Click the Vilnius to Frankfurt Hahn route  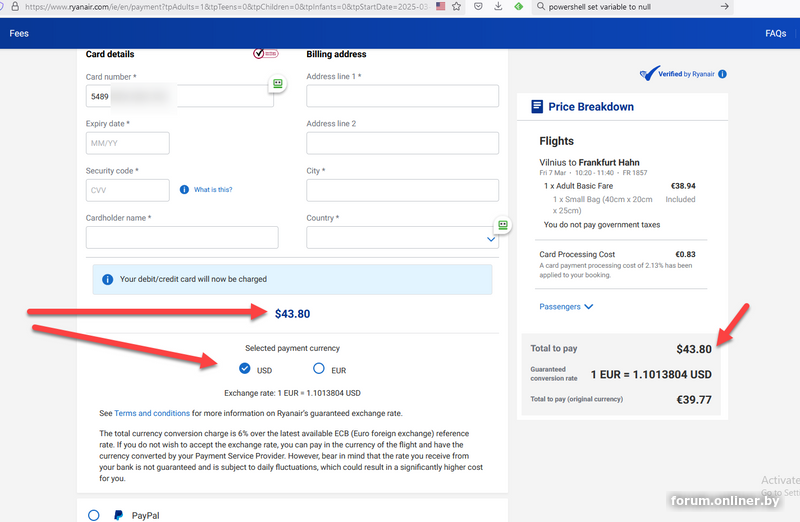(589, 162)
